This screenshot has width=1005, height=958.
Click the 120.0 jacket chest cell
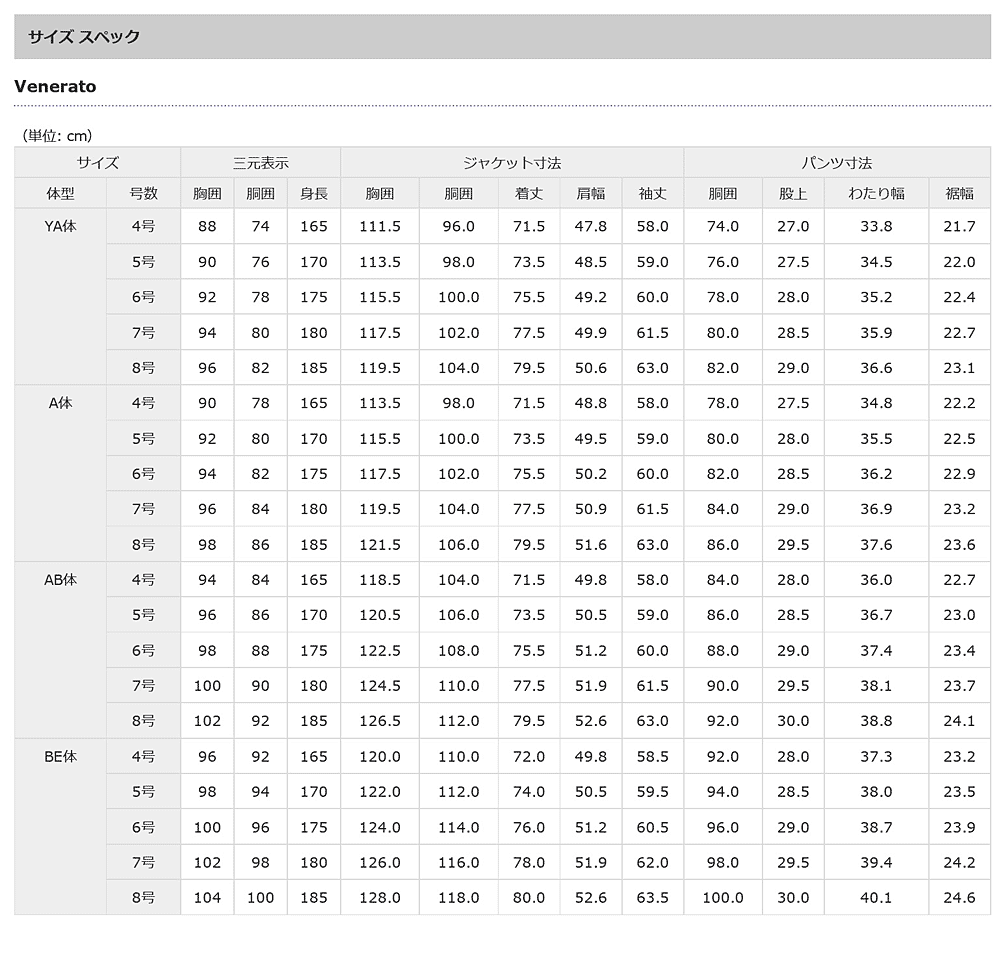coord(379,757)
